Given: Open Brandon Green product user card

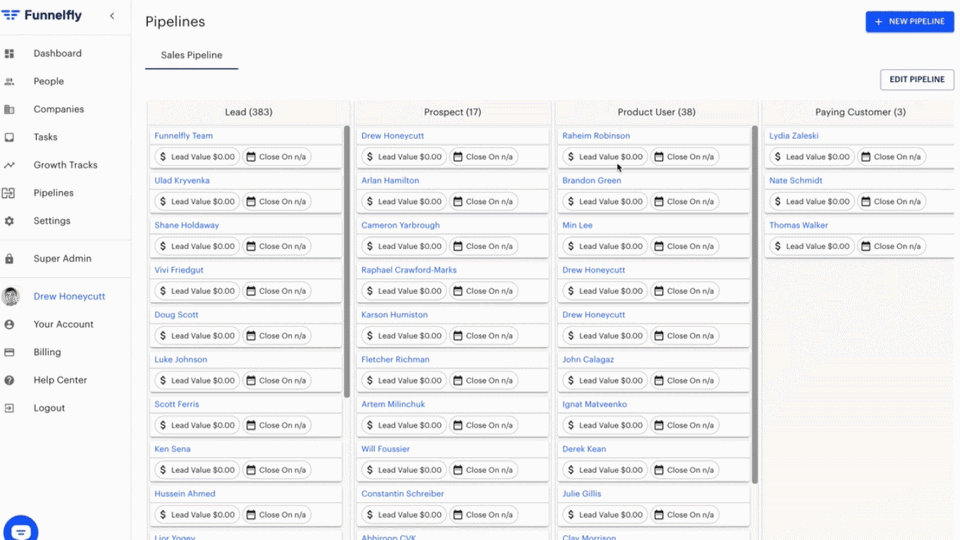Looking at the screenshot, I should coord(591,181).
